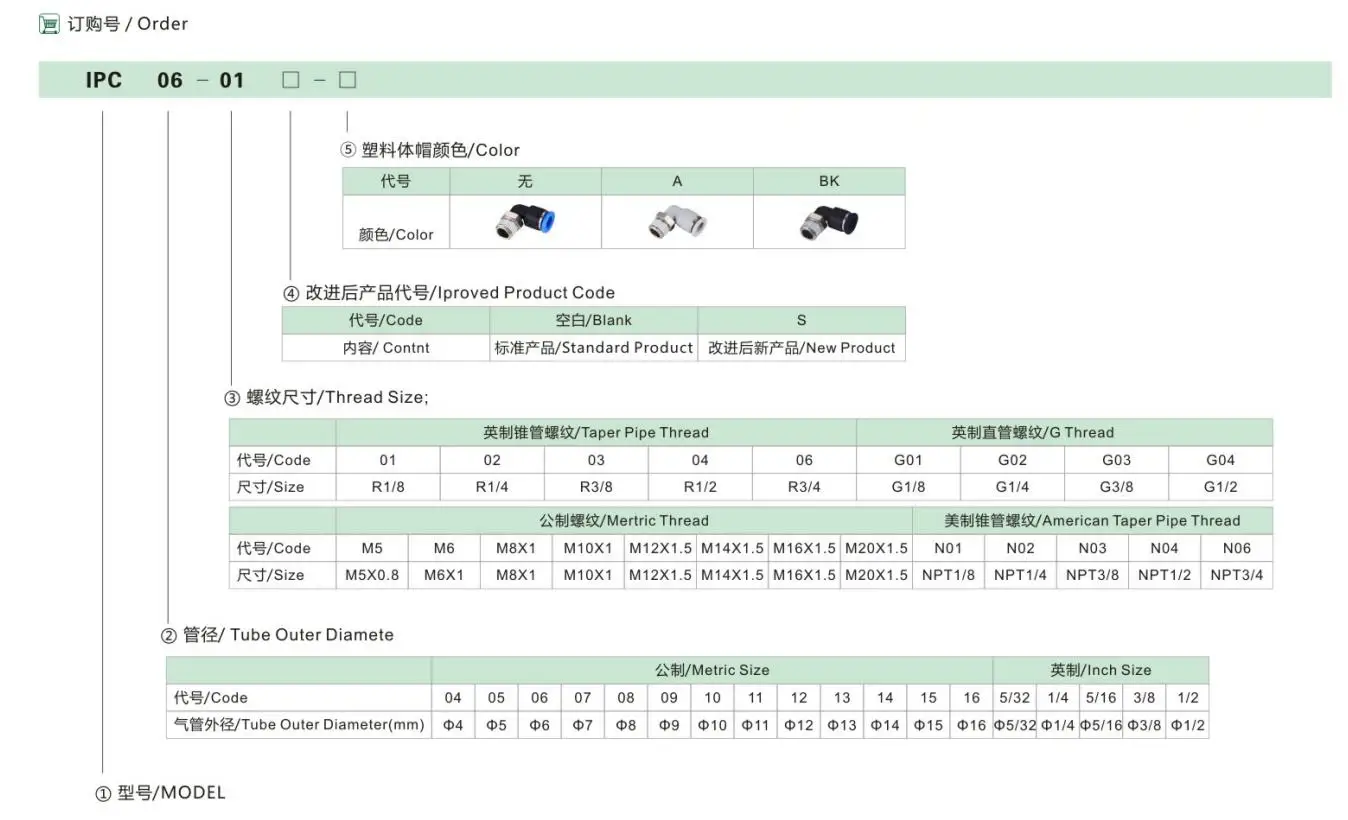Click circled number ③ beside Thread Size

coord(231,397)
